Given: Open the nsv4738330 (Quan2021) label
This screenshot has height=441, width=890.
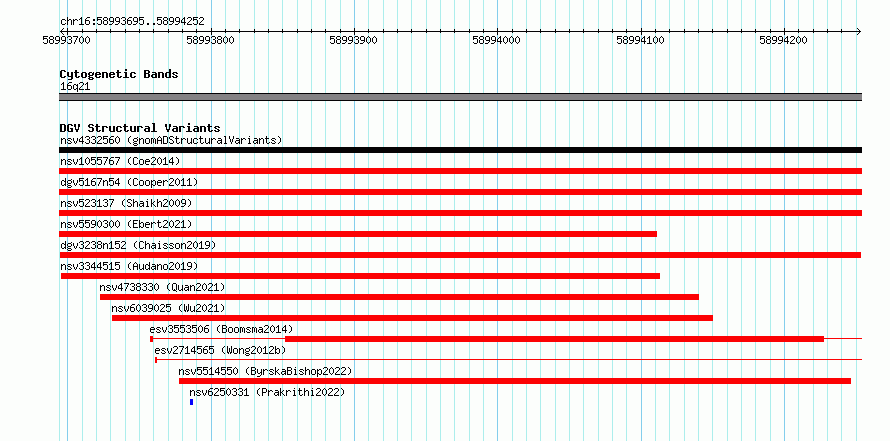Looking at the screenshot, I should click(162, 287).
